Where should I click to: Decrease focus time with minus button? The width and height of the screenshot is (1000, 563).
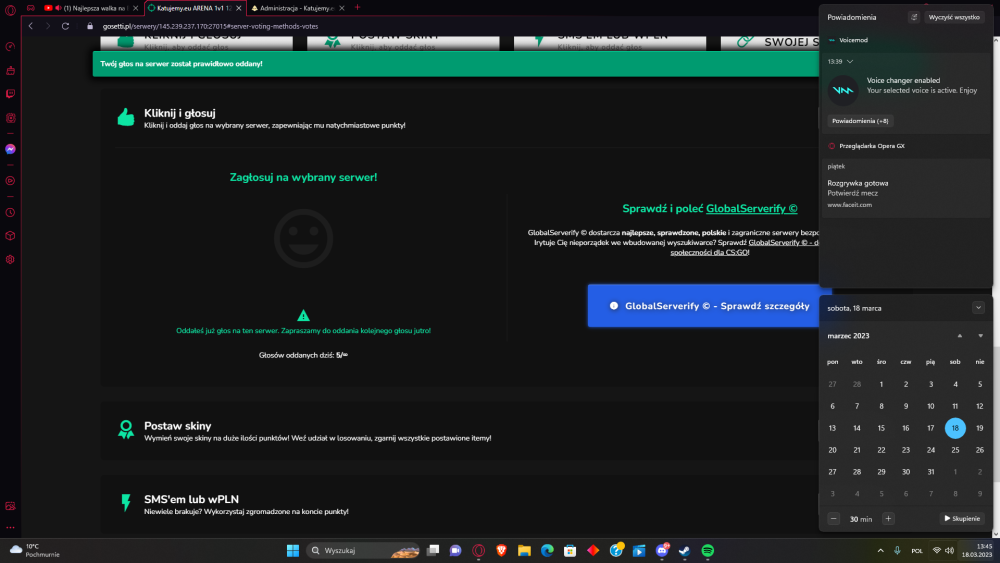[833, 518]
